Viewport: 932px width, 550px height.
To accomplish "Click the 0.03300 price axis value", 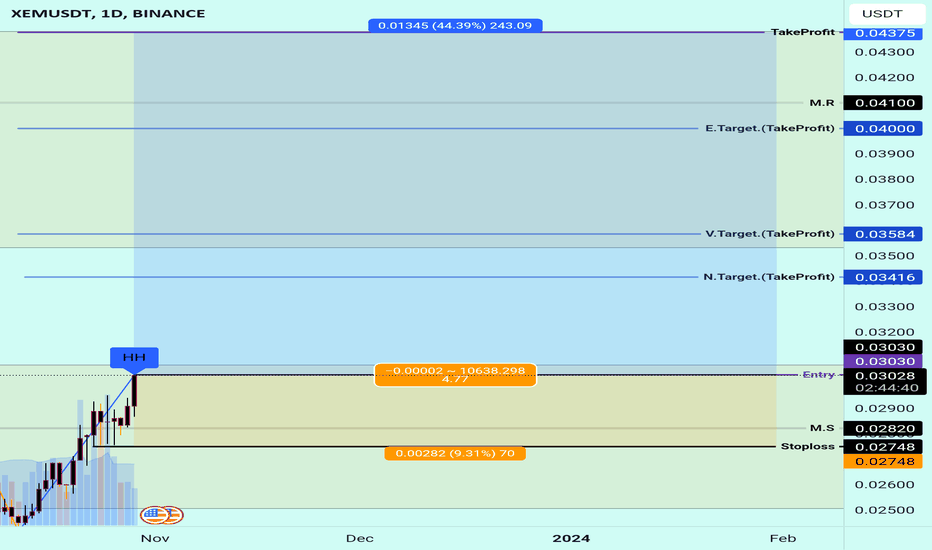I will 884,306.
